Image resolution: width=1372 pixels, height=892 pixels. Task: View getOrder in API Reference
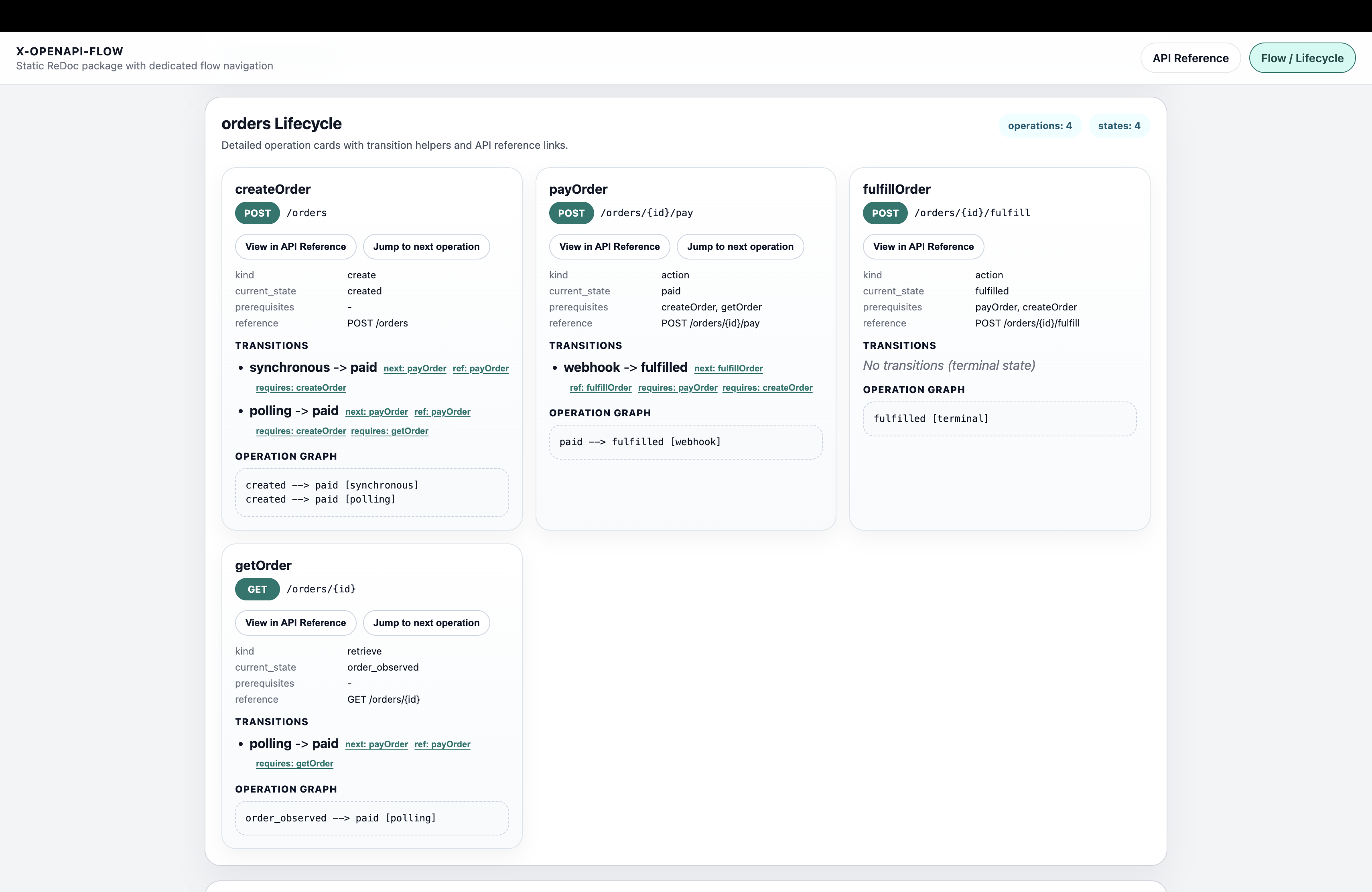pos(295,623)
